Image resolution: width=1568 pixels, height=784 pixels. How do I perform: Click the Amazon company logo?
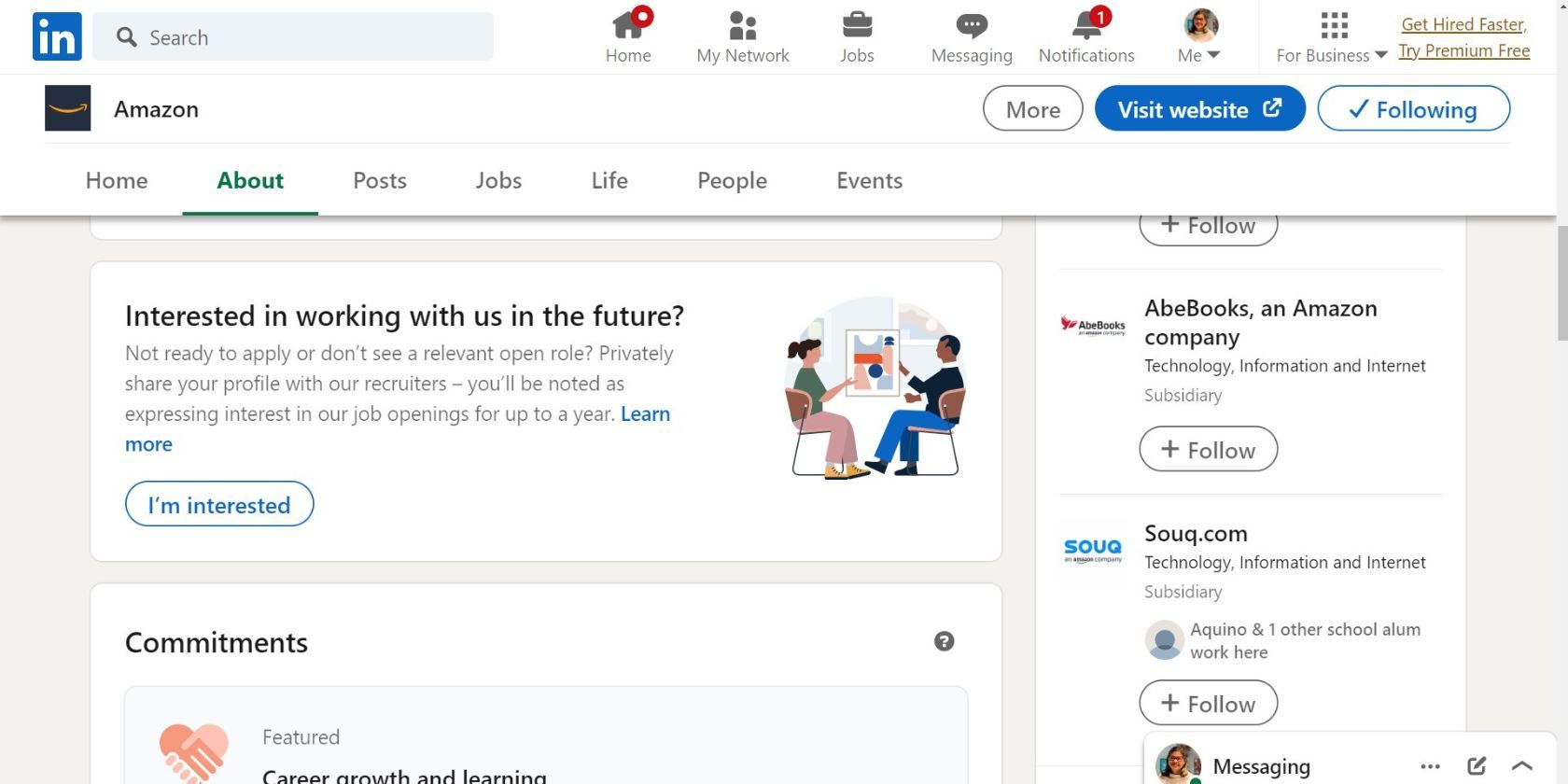(x=68, y=108)
